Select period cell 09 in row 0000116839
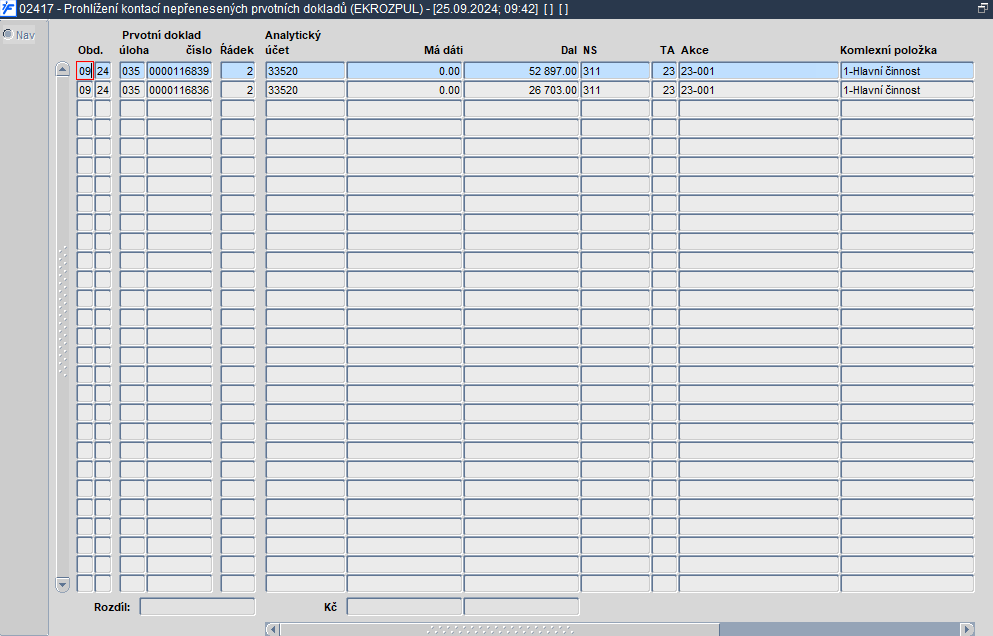 (x=85, y=71)
